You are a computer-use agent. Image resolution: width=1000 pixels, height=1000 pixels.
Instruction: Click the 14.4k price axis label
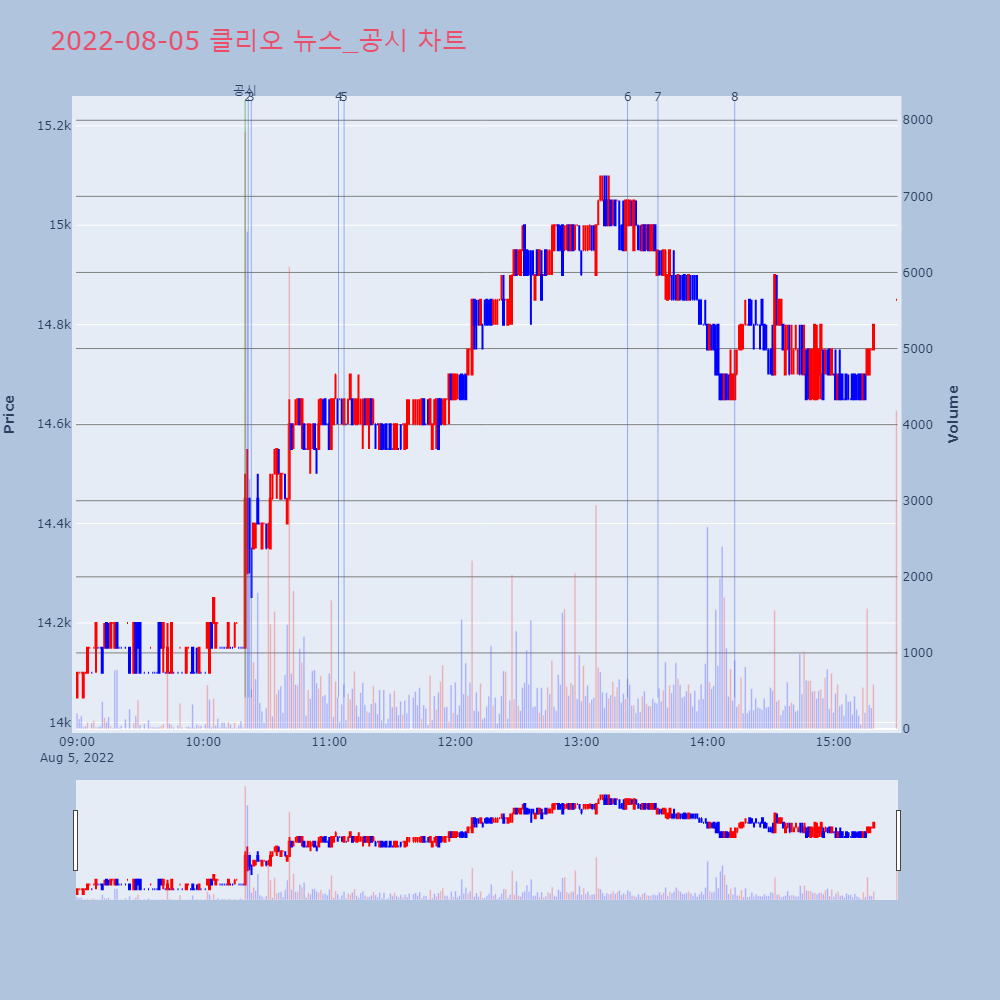coord(54,524)
